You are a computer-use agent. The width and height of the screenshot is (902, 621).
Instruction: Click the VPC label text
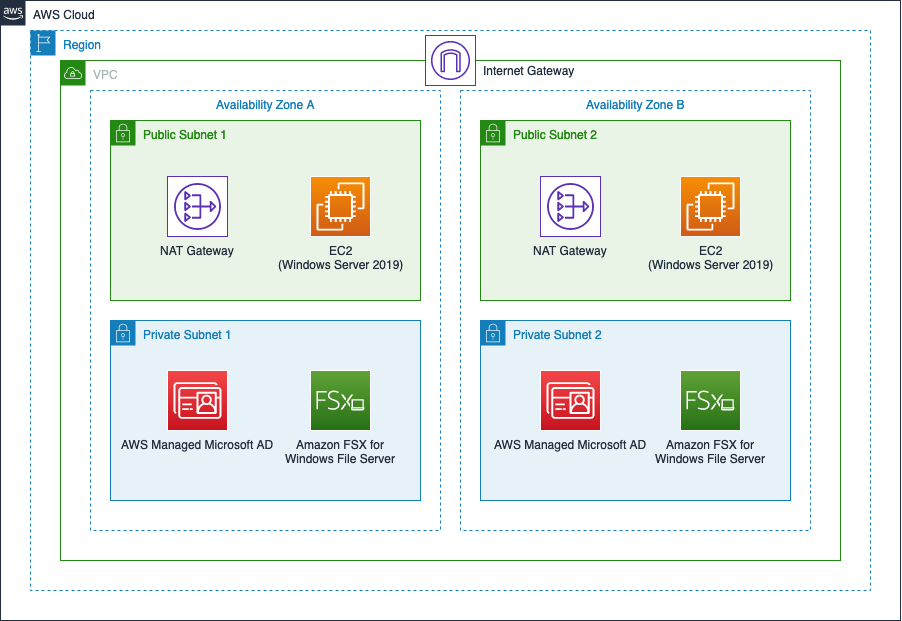[x=106, y=74]
